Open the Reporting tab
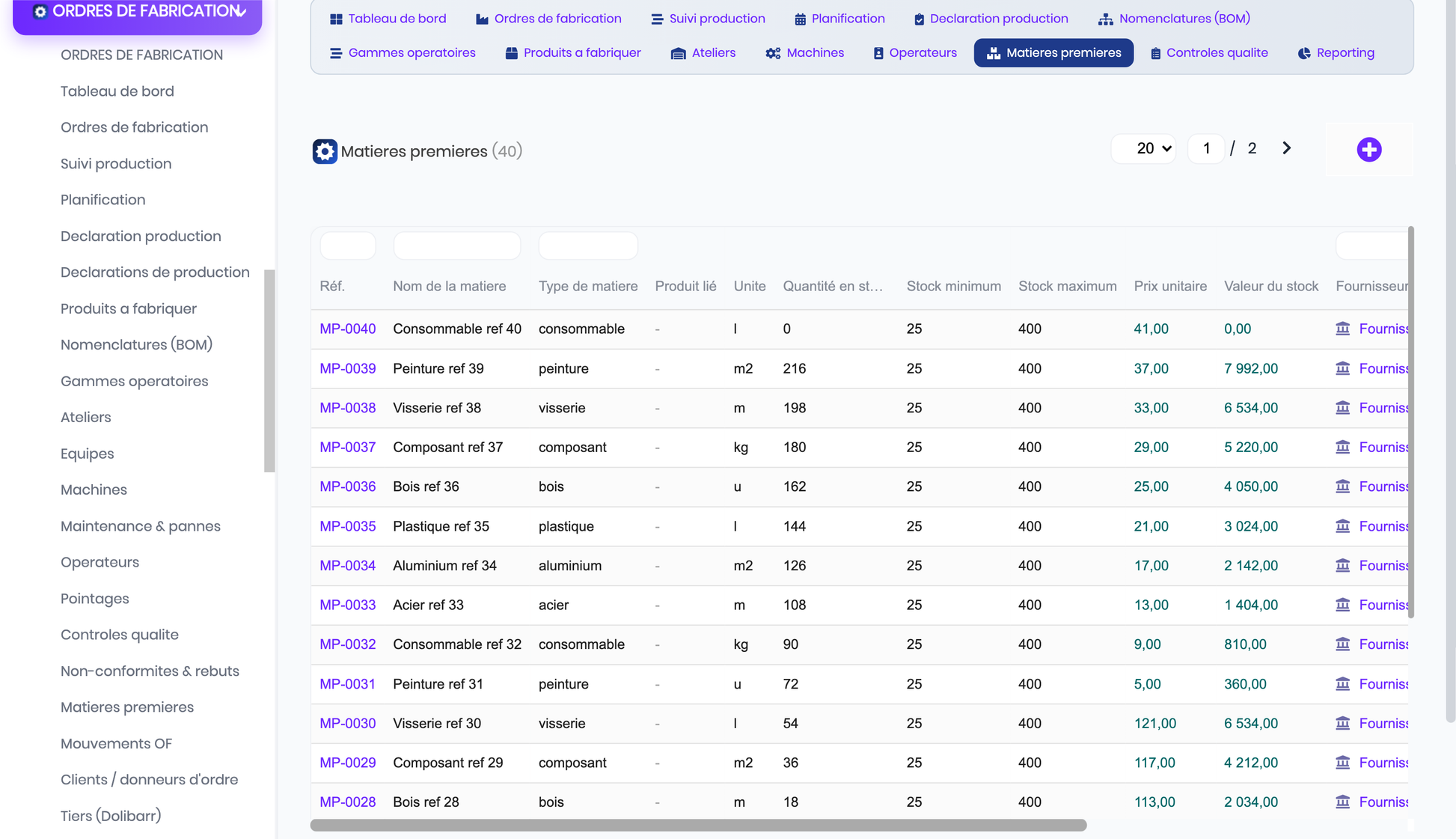This screenshot has width=1456, height=839. 1336,53
